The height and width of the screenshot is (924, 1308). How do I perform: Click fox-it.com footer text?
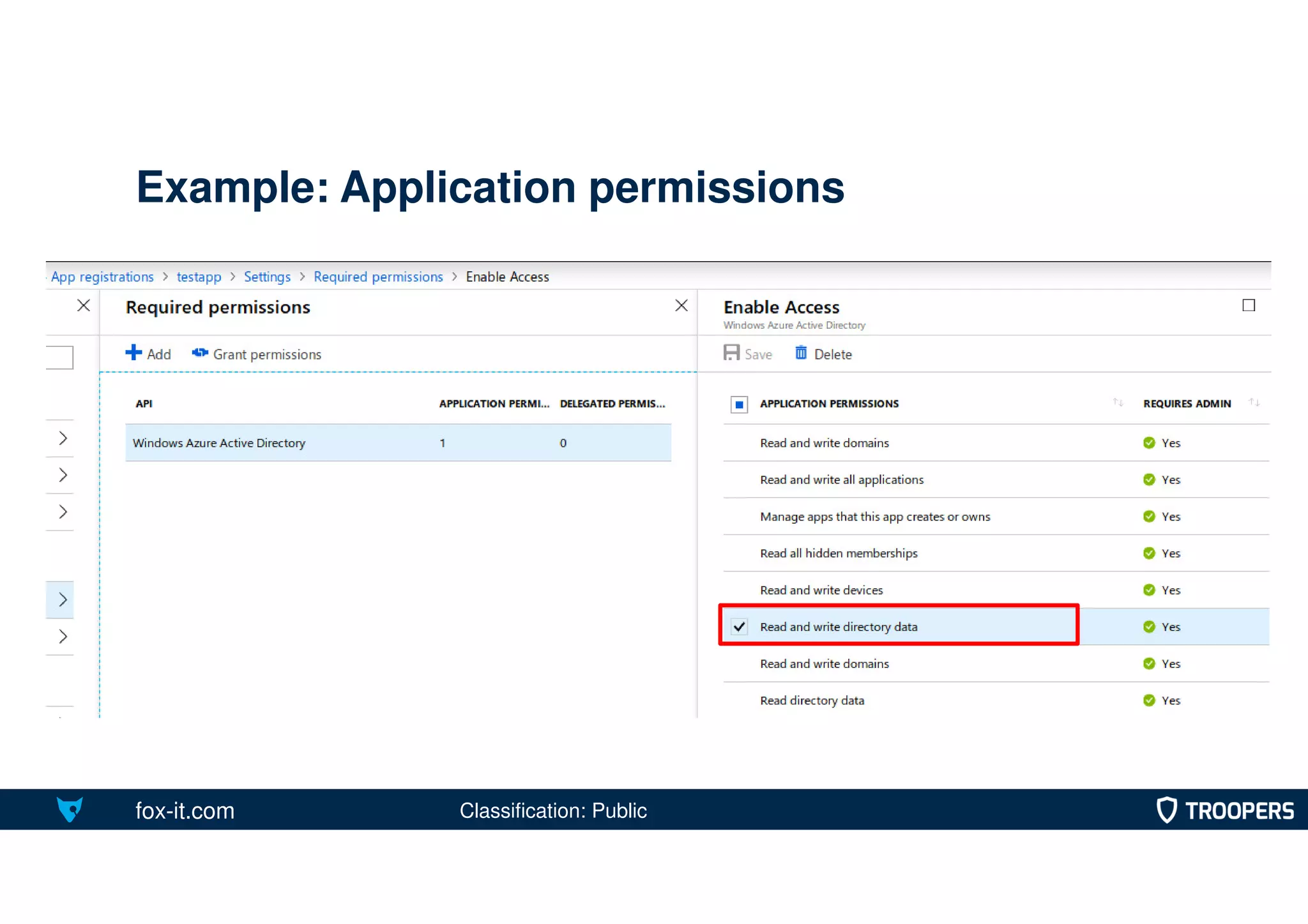[x=185, y=810]
